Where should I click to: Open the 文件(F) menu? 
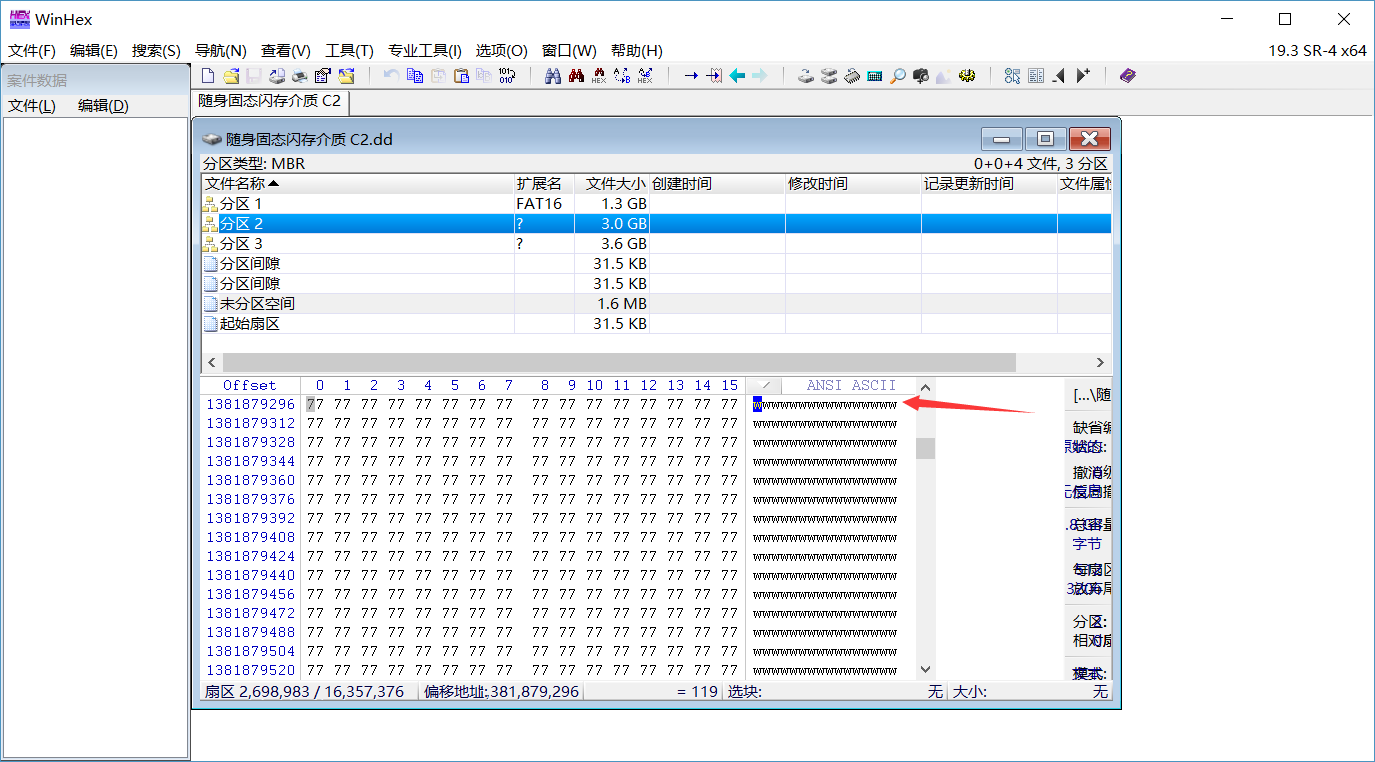tap(32, 50)
